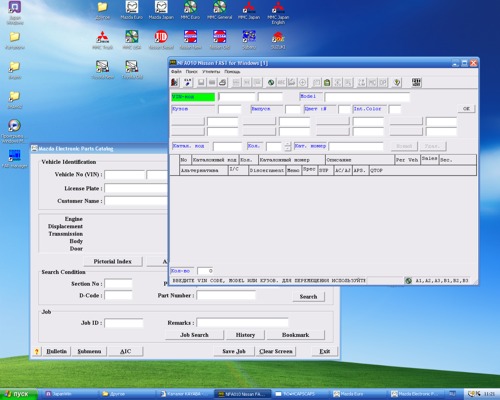Click the Submenu button in Mazda catalog
Image resolution: width=500 pixels, height=400 pixels.
click(x=89, y=351)
